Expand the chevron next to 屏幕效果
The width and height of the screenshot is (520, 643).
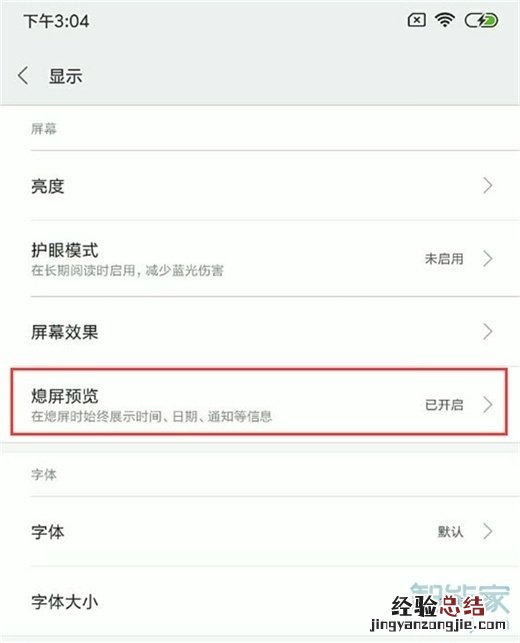click(x=488, y=332)
